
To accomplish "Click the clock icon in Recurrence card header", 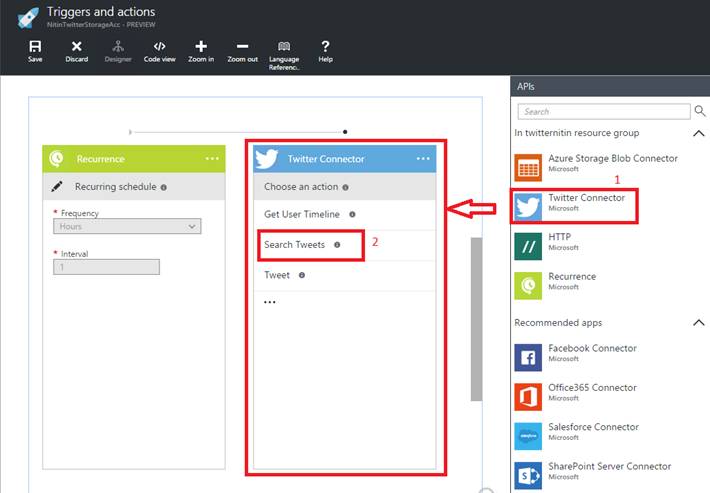I will pos(57,158).
